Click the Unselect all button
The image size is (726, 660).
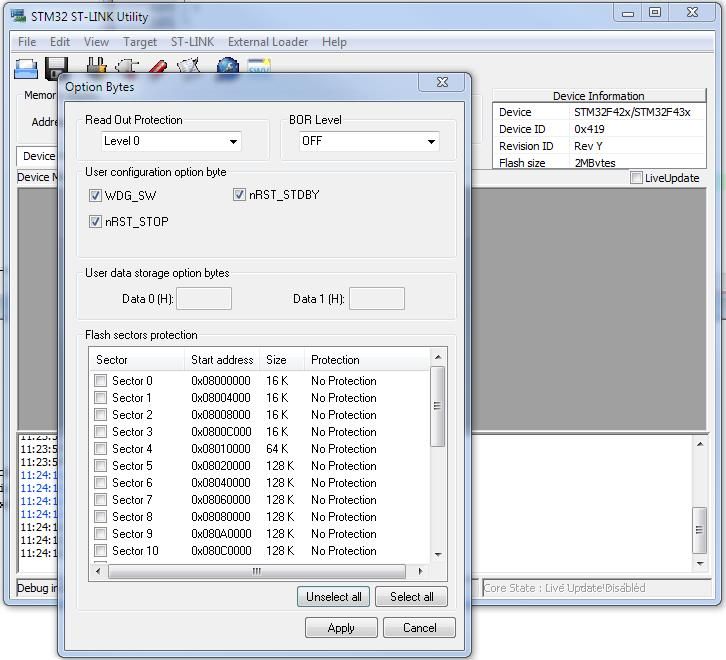point(333,597)
